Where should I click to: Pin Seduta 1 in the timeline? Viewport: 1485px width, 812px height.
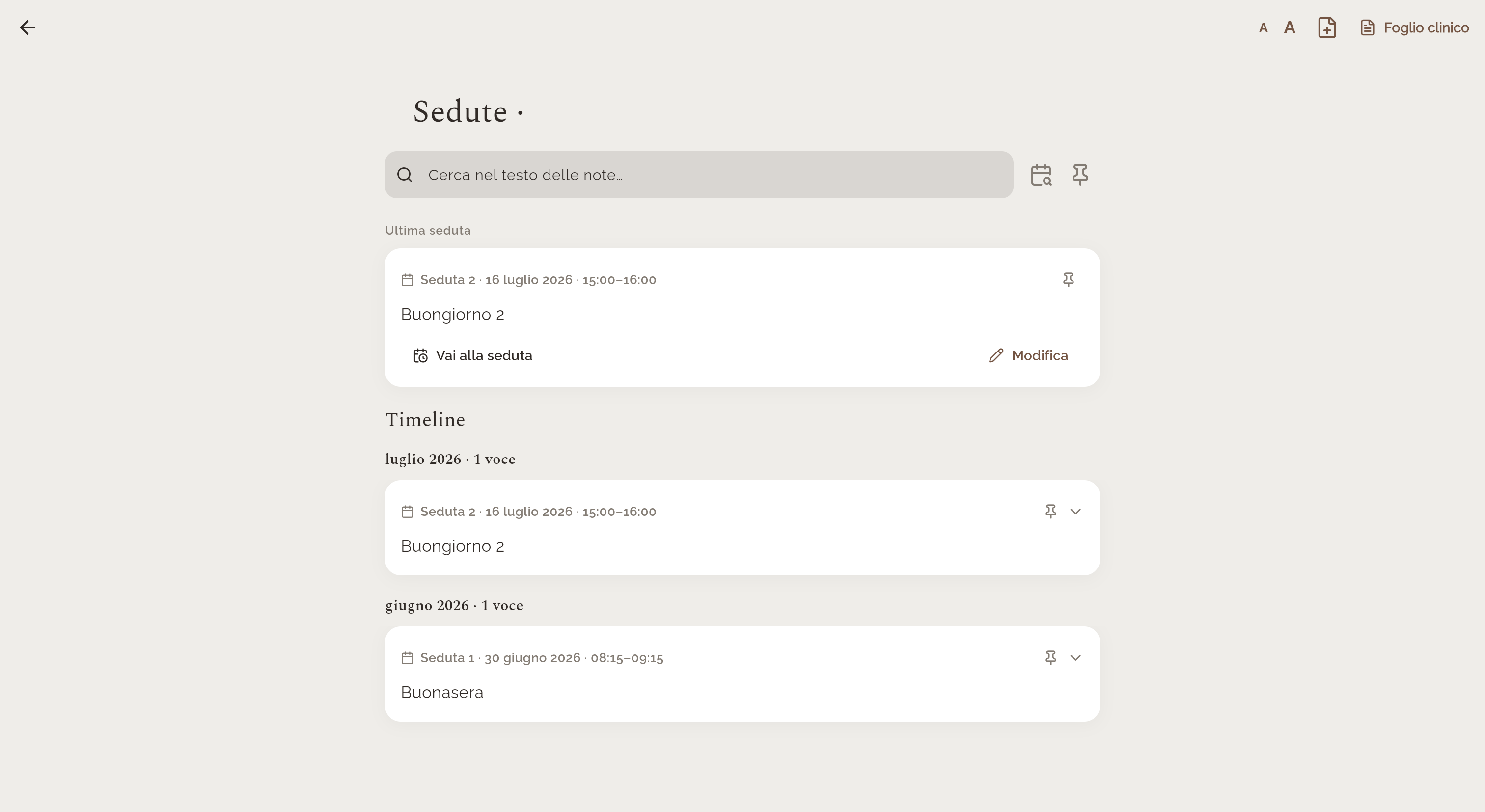pos(1050,657)
